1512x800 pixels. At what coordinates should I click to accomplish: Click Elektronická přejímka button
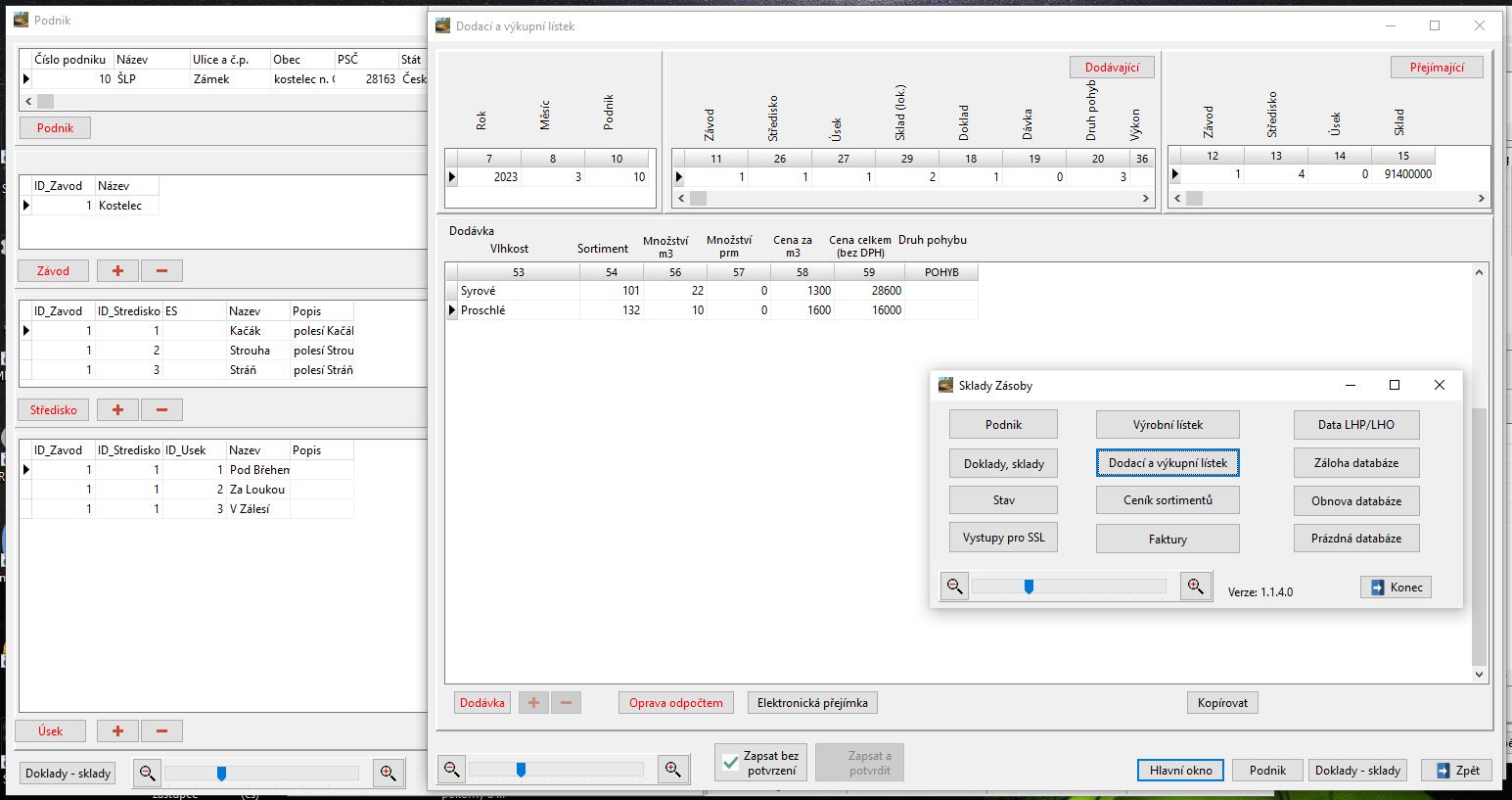pos(812,703)
